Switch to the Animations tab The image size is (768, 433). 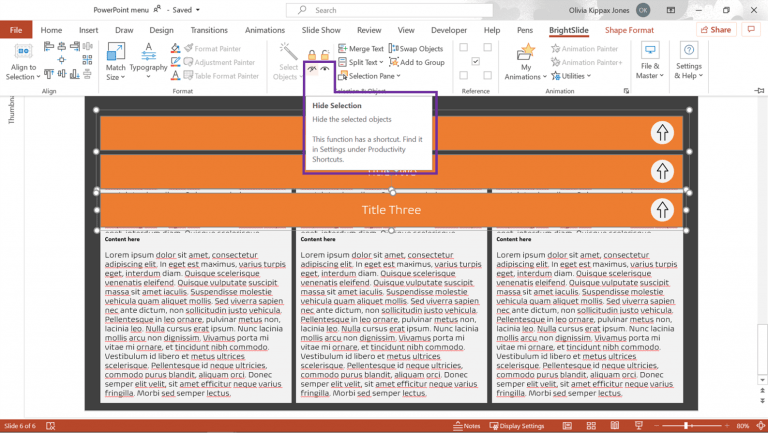point(265,30)
